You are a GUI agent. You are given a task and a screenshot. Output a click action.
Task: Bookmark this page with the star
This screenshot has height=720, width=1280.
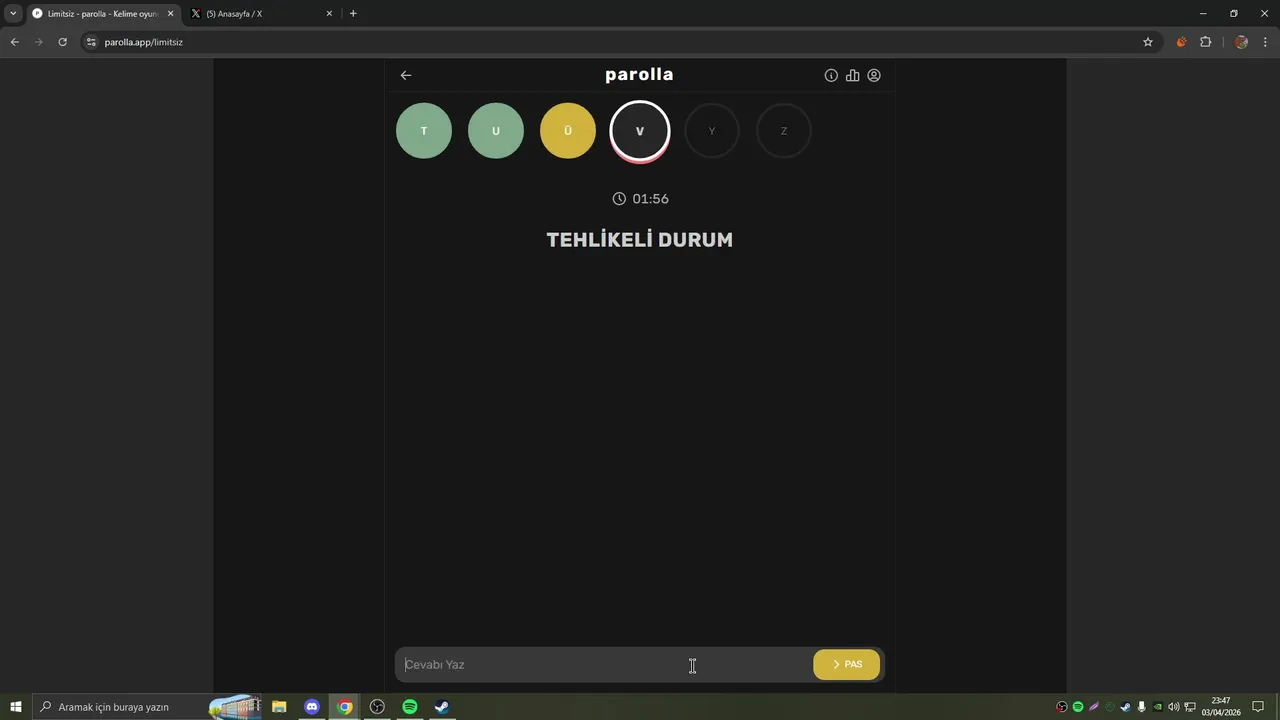click(1148, 42)
